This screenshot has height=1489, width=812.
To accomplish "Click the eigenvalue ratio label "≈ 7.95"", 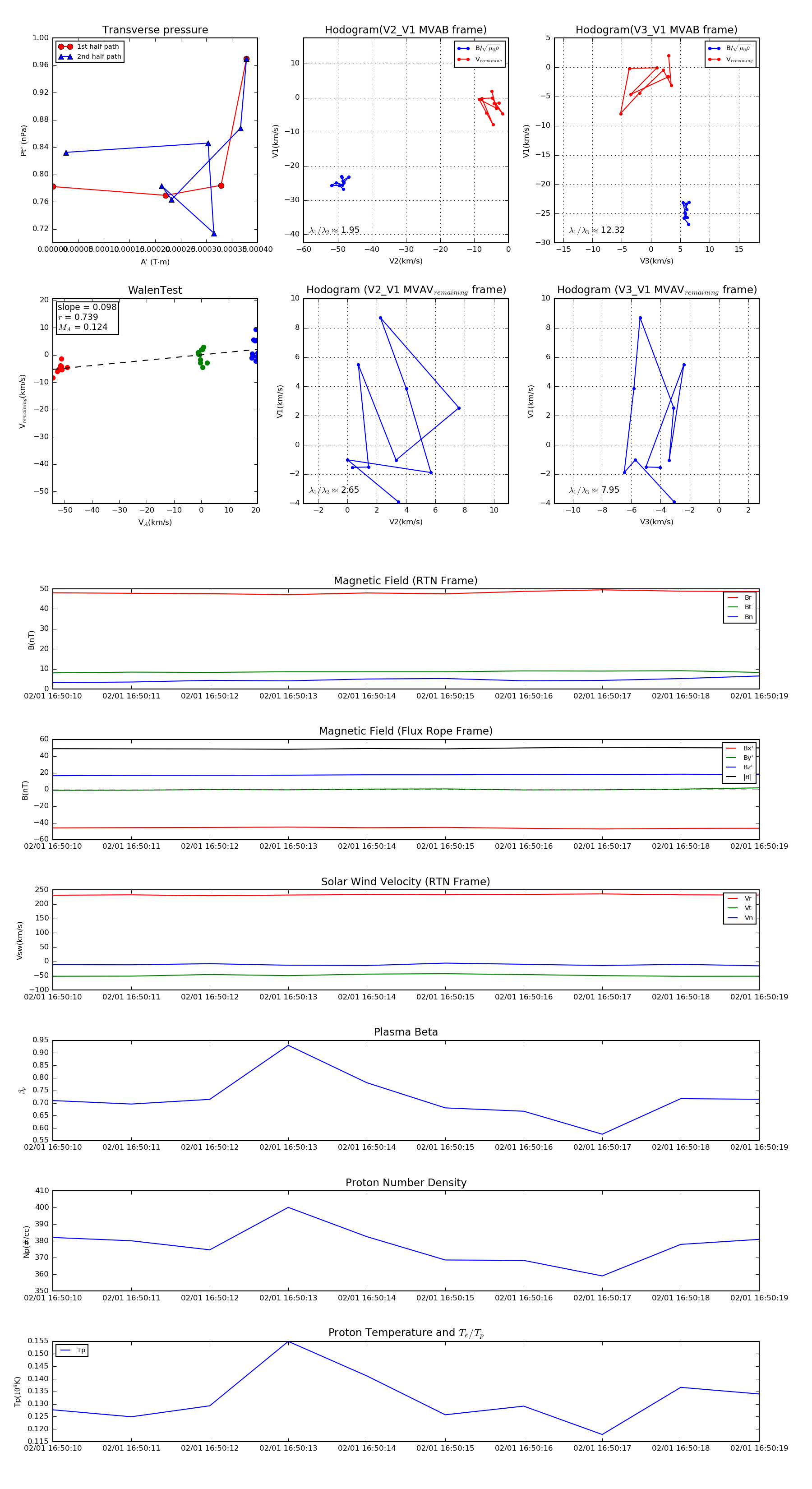I will (x=594, y=490).
